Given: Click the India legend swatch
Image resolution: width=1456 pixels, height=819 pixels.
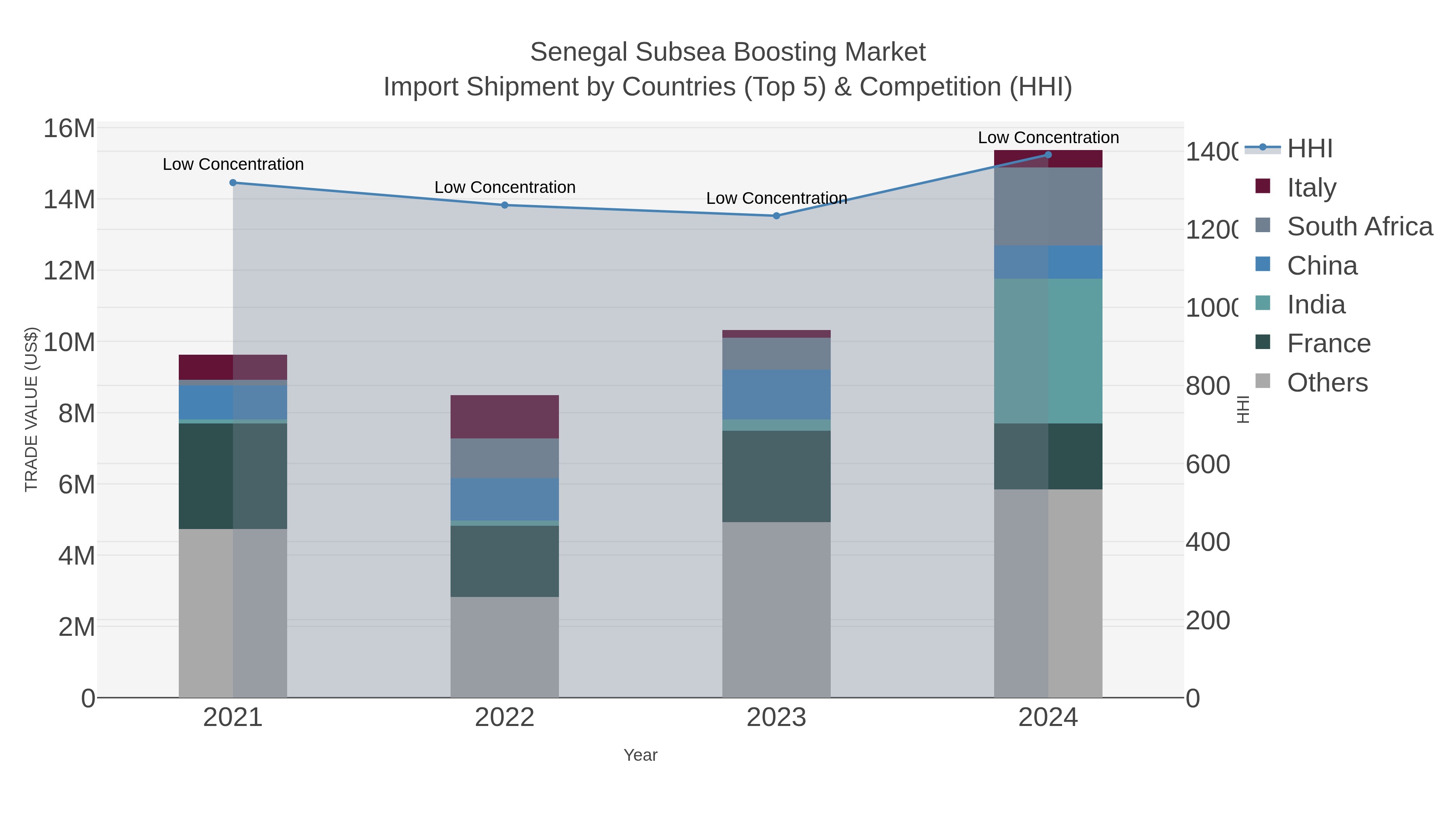Looking at the screenshot, I should [1263, 303].
